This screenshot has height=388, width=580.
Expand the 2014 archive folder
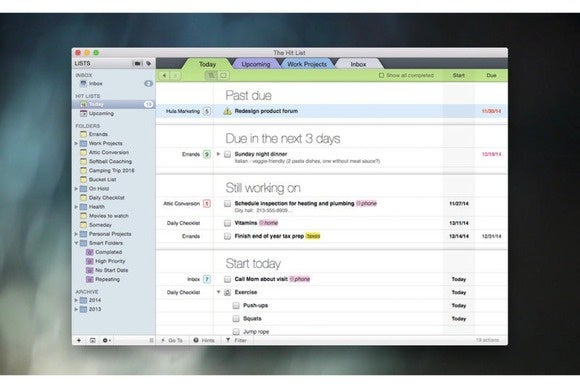point(76,300)
